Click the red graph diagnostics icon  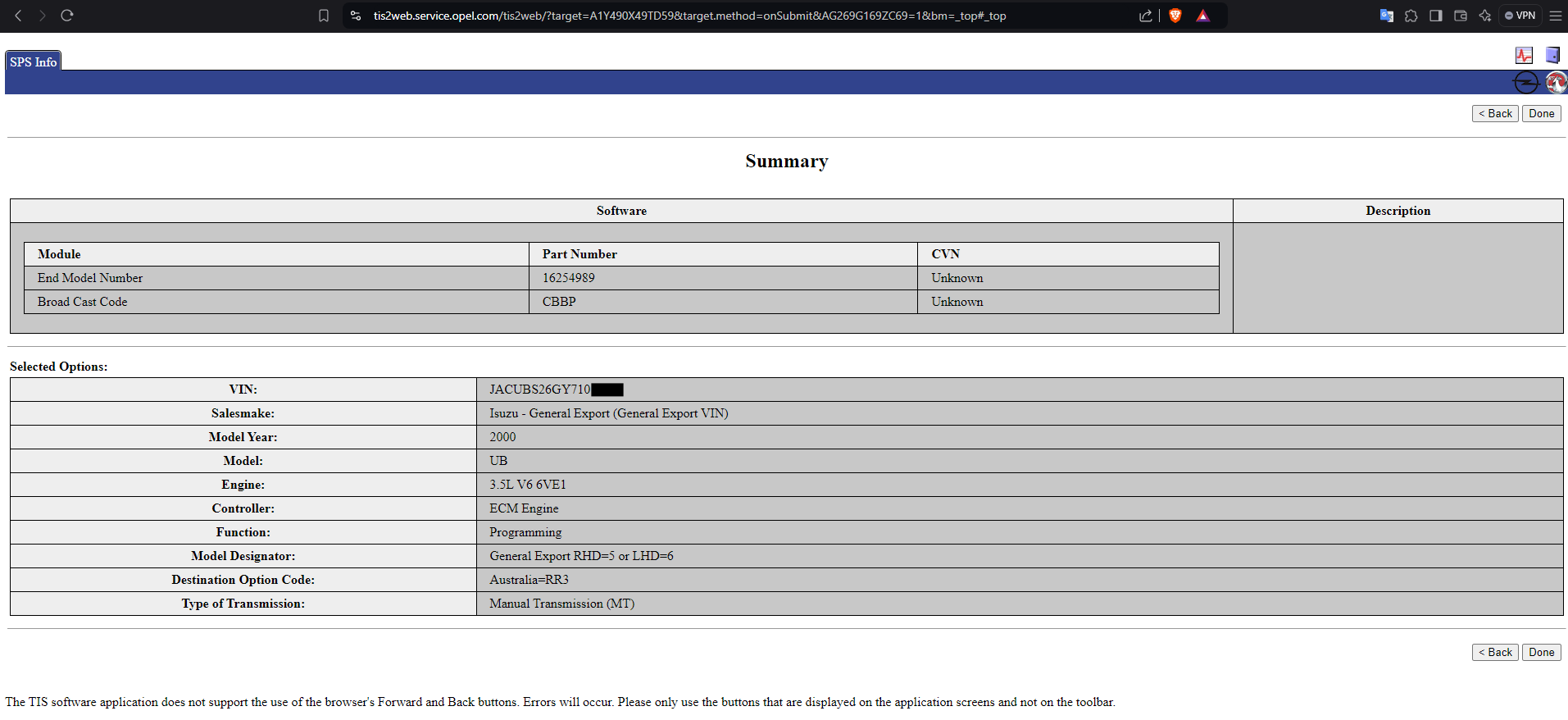coord(1524,56)
